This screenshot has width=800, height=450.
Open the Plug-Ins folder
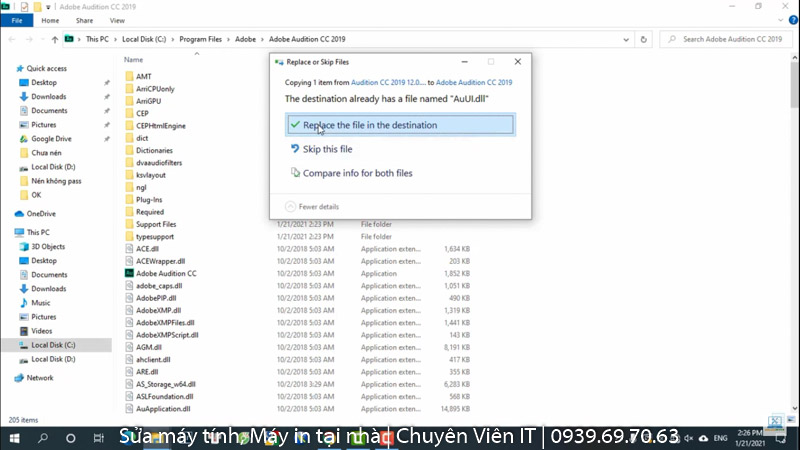[x=149, y=199]
